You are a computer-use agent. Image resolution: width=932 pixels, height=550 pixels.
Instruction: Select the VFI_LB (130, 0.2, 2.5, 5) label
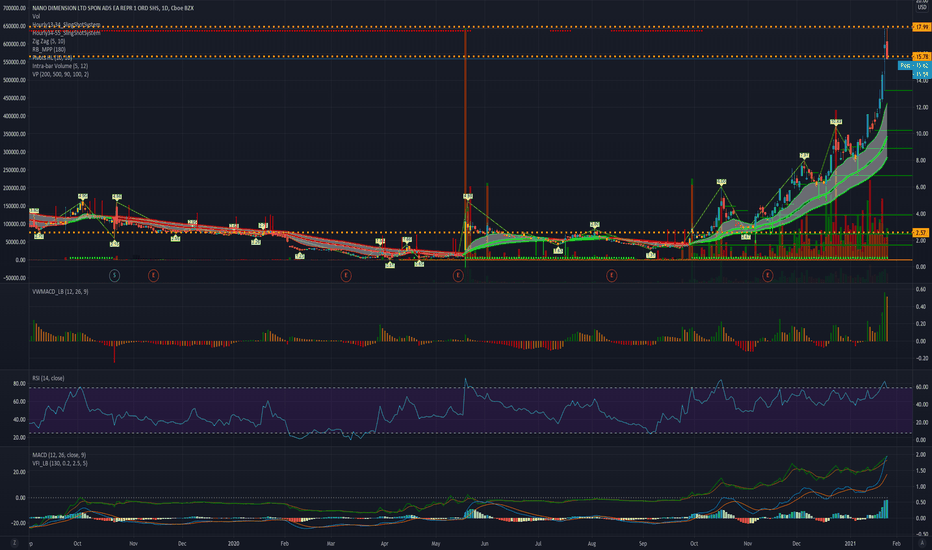[59, 463]
